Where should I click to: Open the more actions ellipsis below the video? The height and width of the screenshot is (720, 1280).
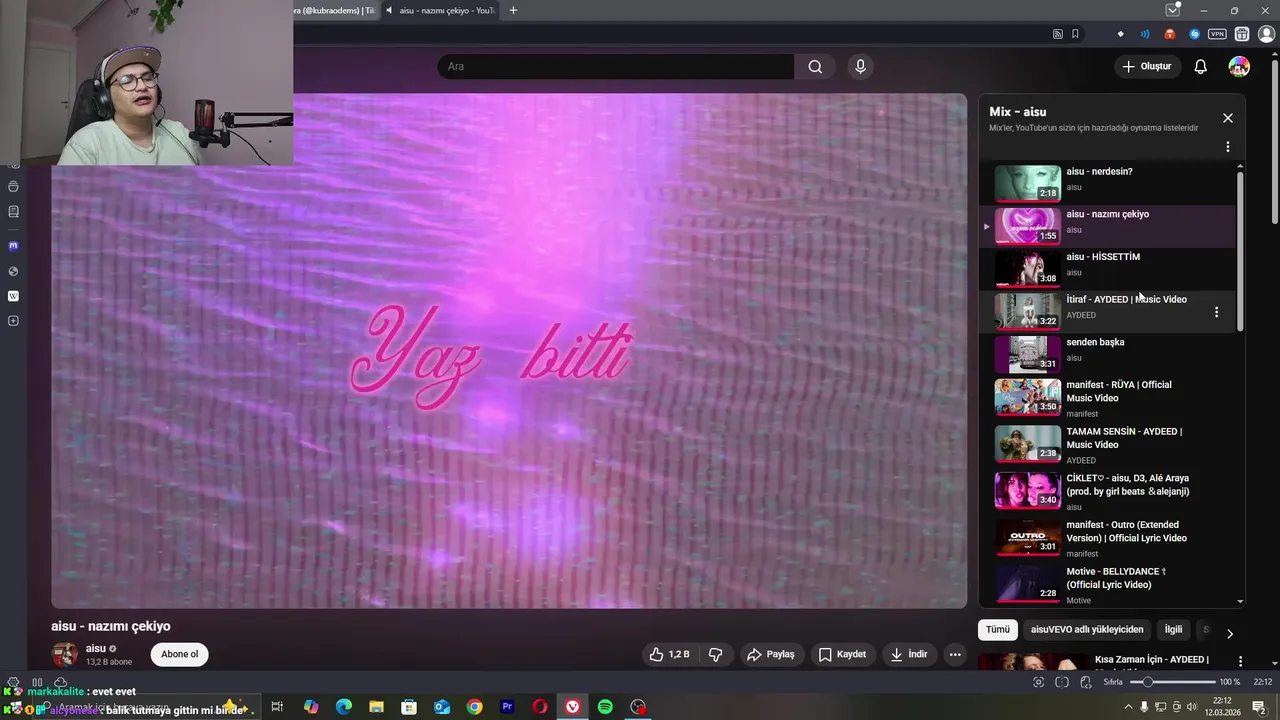click(955, 654)
